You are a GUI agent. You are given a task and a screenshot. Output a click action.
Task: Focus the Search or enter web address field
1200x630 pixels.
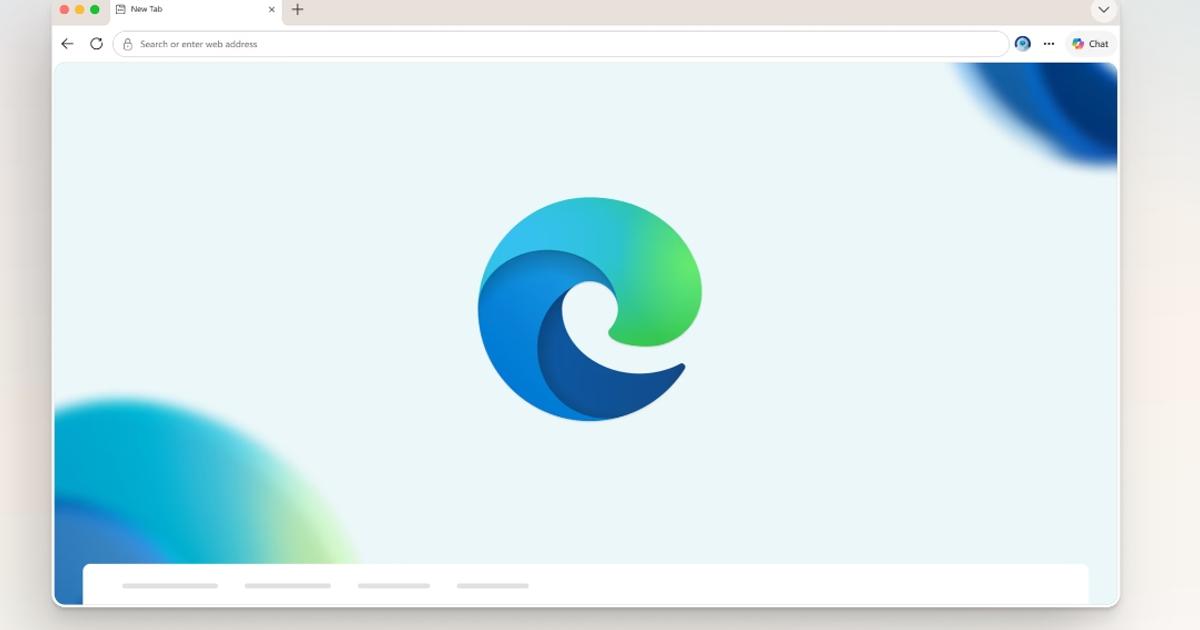(561, 44)
